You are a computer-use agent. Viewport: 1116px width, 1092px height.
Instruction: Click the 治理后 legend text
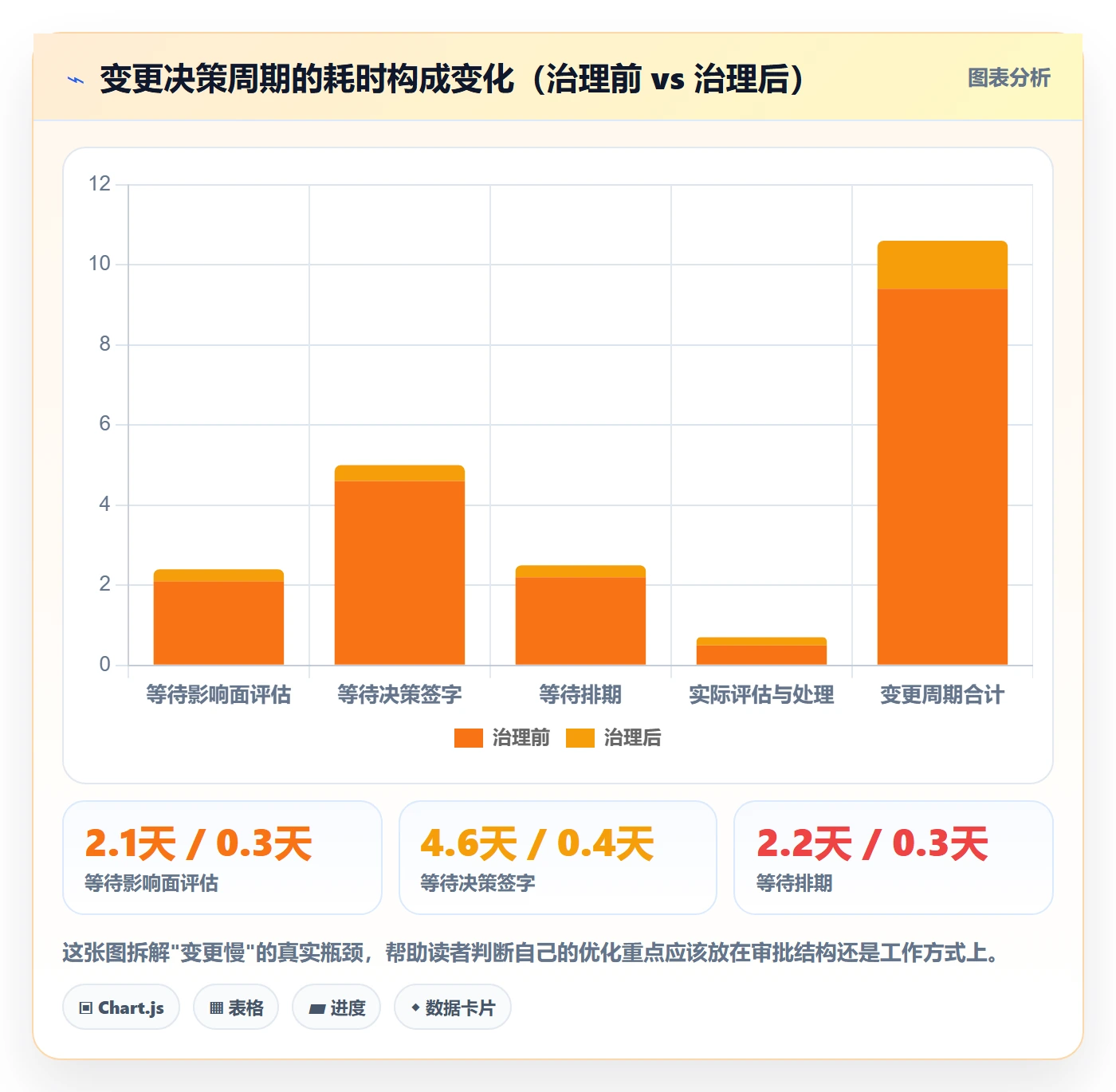pos(633,738)
